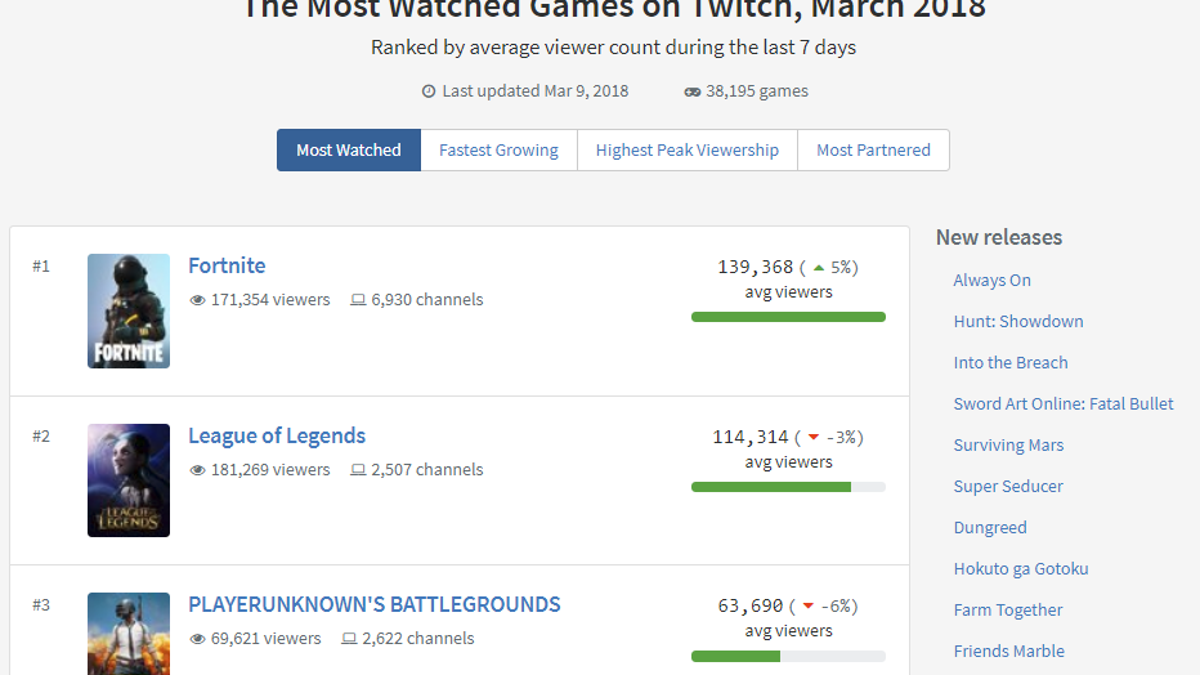Open PLAYERUNKNOWN'S BATTLEGROUNDS link
The width and height of the screenshot is (1200, 675).
point(374,604)
